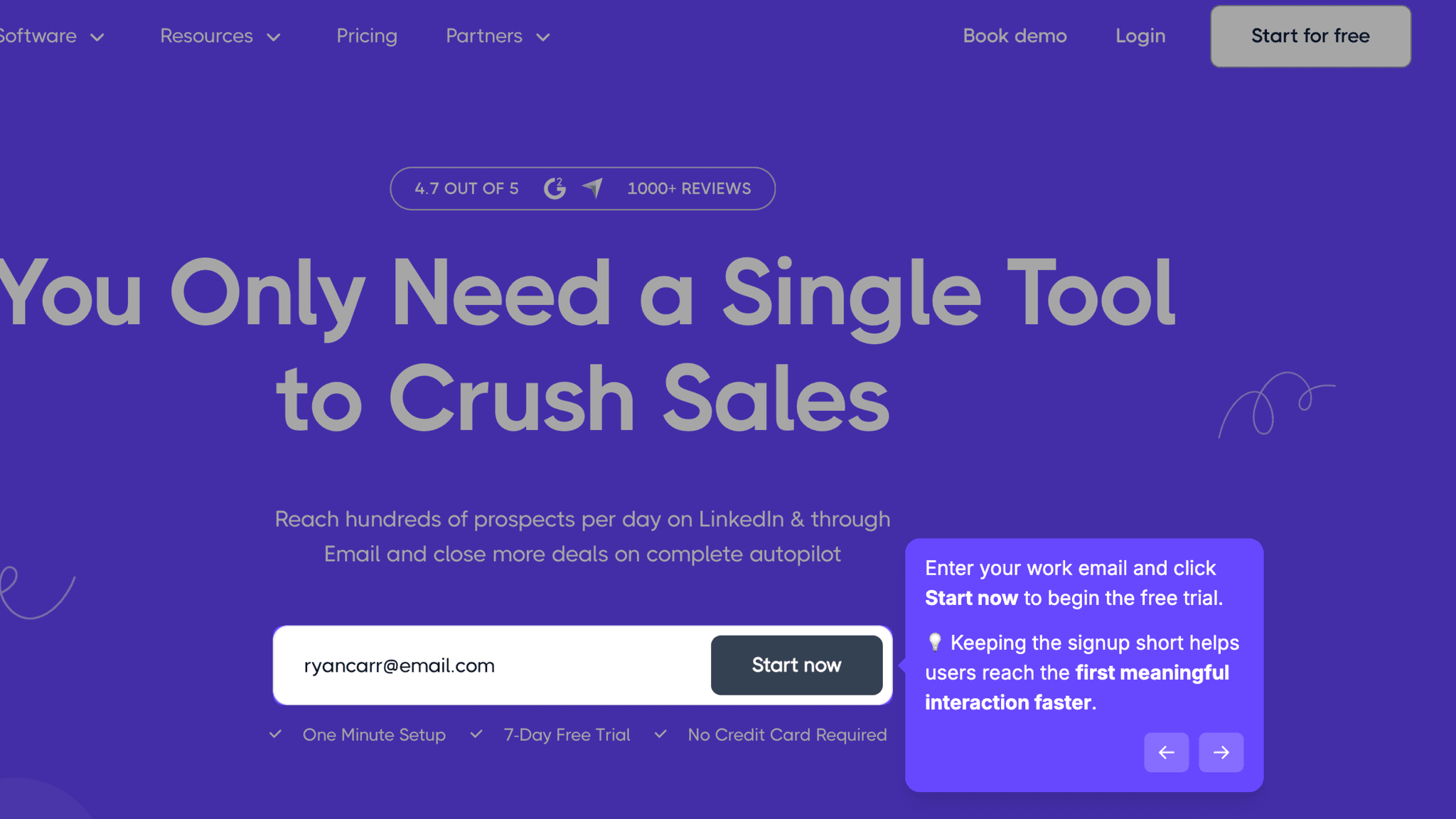Click the 7-Day Free Trial checkmark
1456x819 pixels.
[476, 734]
